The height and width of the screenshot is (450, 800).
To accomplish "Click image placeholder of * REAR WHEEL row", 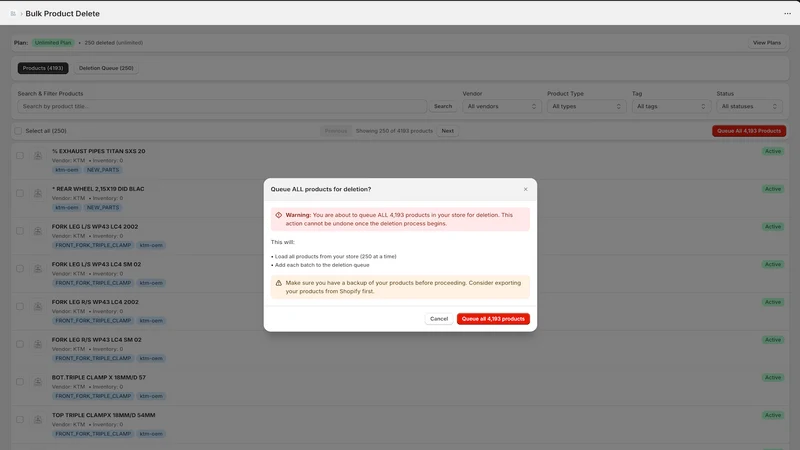I will coord(38,193).
